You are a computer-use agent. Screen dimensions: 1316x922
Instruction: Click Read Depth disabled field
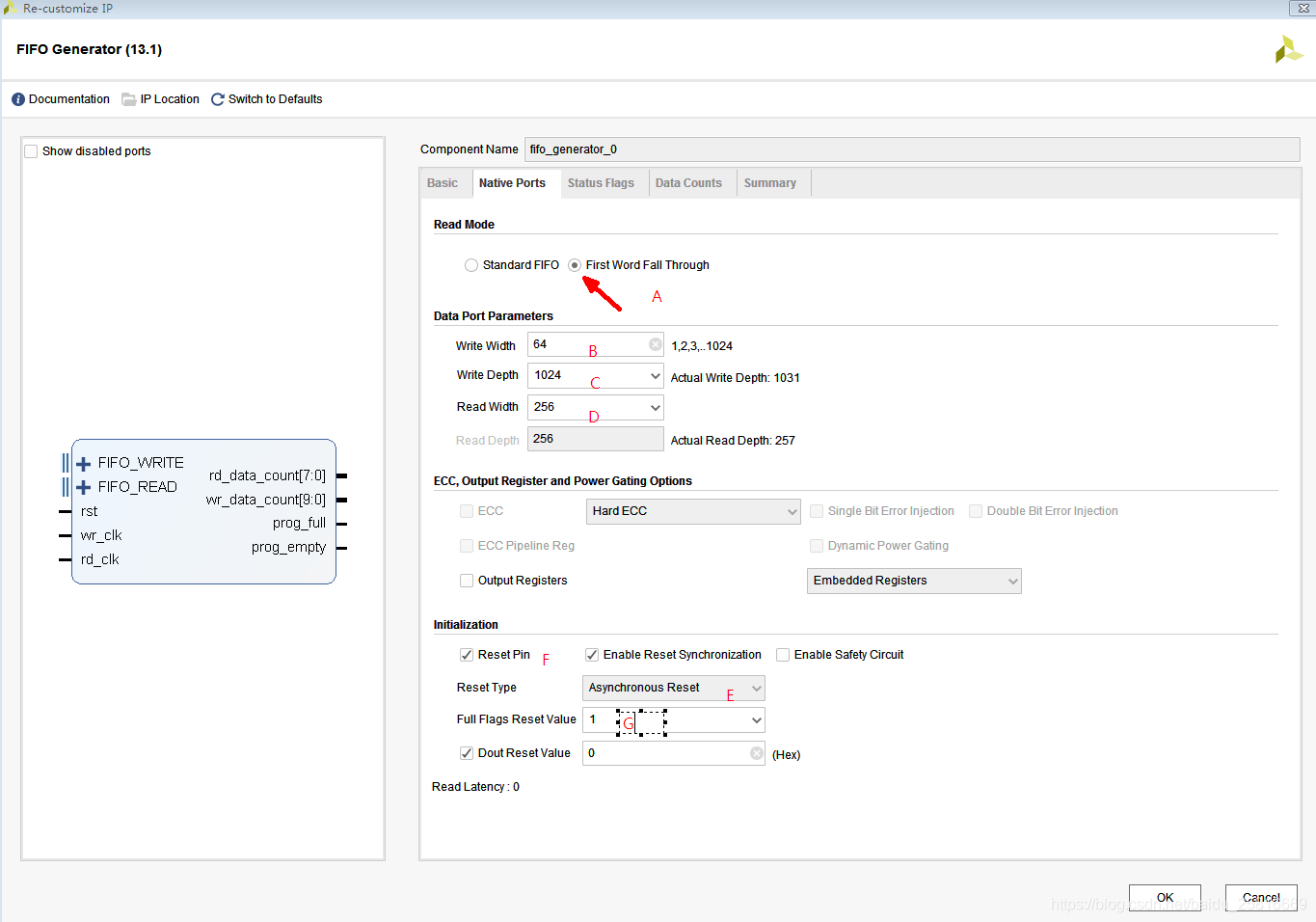tap(596, 439)
